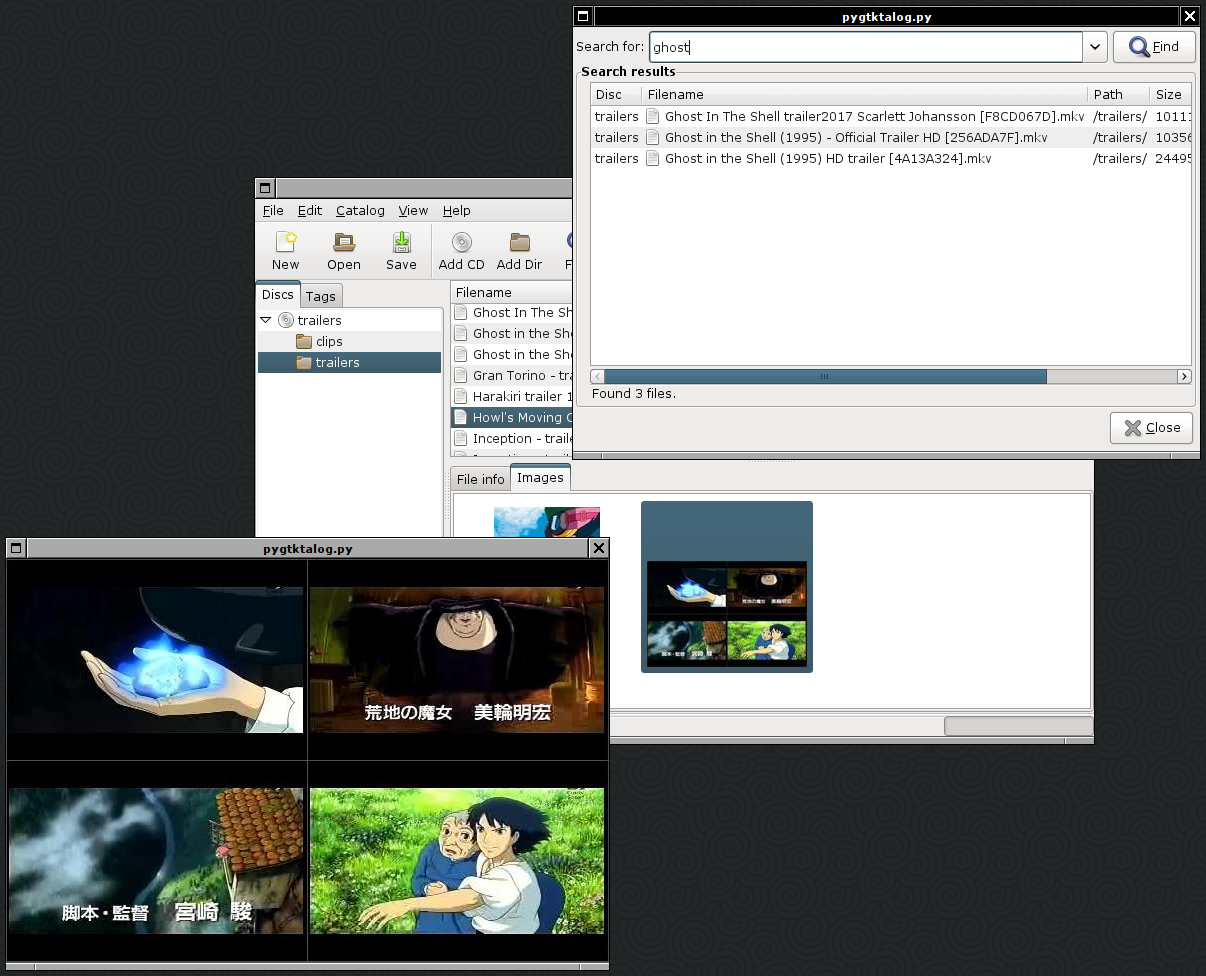Switch to the Tags tab

point(321,295)
